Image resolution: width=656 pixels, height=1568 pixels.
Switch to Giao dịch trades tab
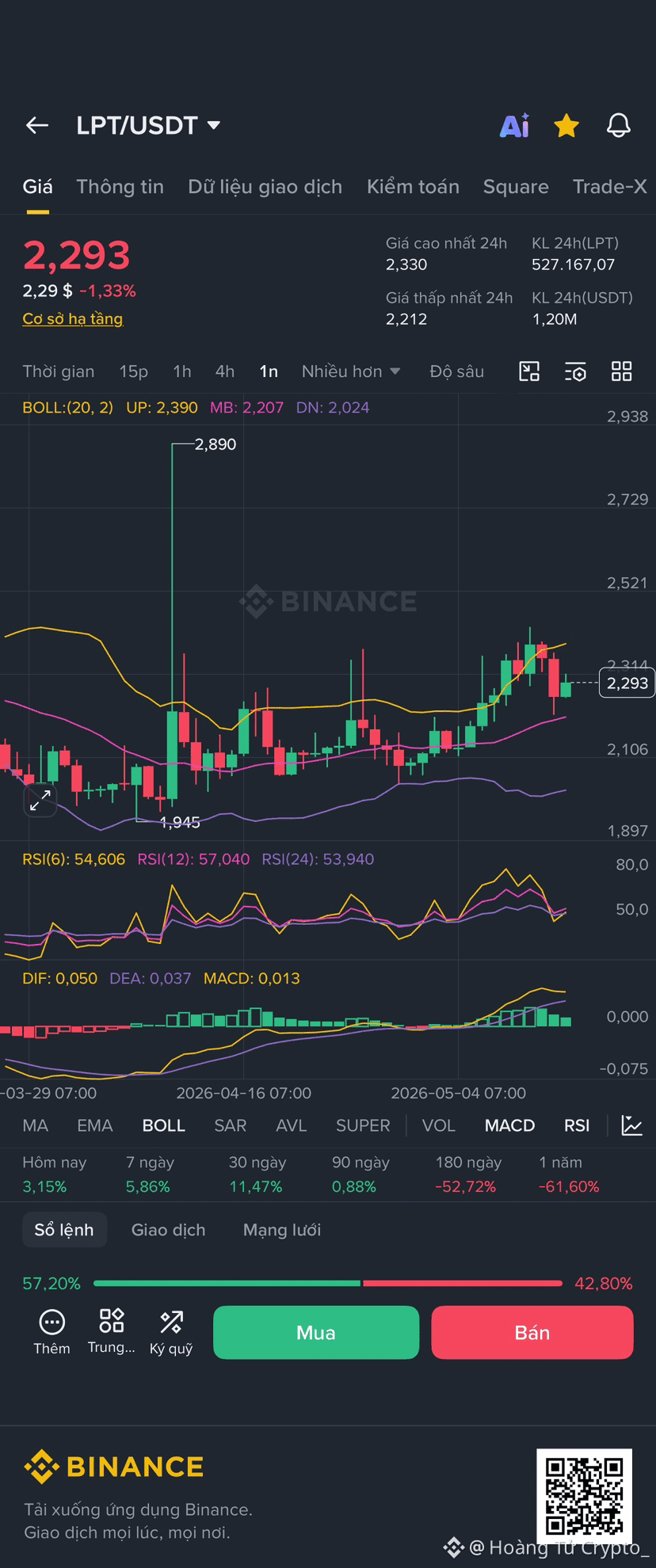168,1230
